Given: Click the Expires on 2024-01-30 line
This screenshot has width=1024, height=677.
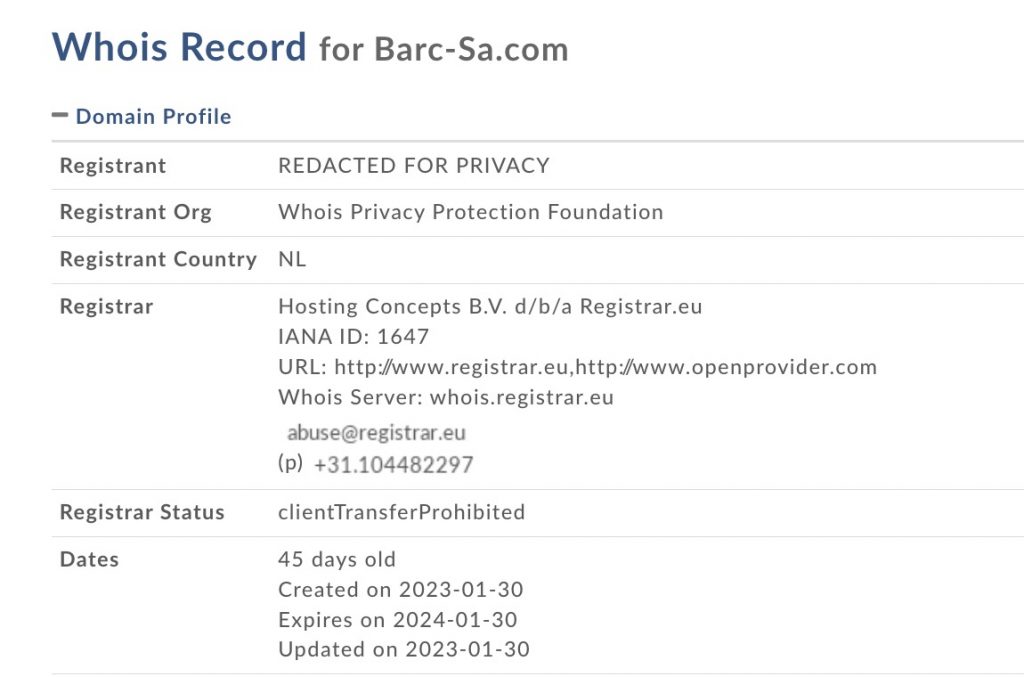Looking at the screenshot, I should [x=397, y=619].
